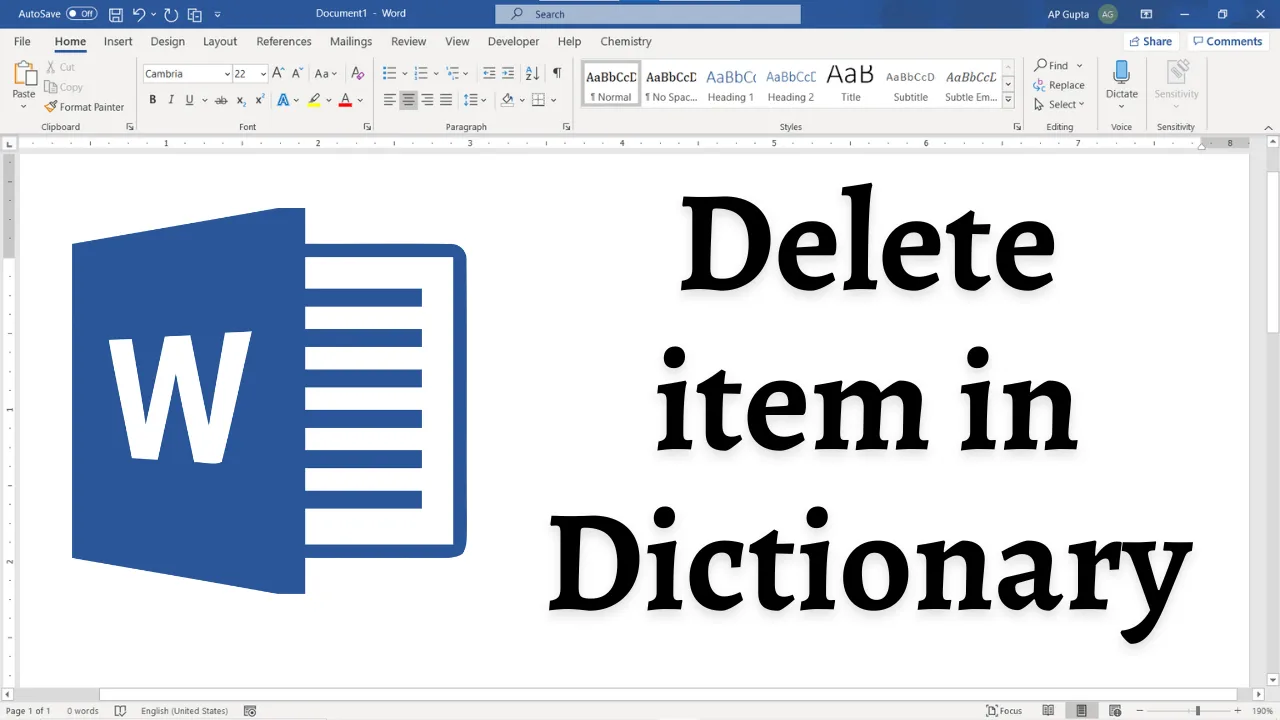
Task: Click the Multilevel List icon
Action: [x=453, y=73]
